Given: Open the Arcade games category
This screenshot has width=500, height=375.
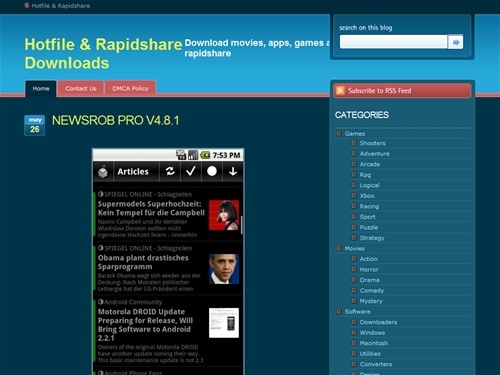Looking at the screenshot, I should pyautogui.click(x=370, y=164).
